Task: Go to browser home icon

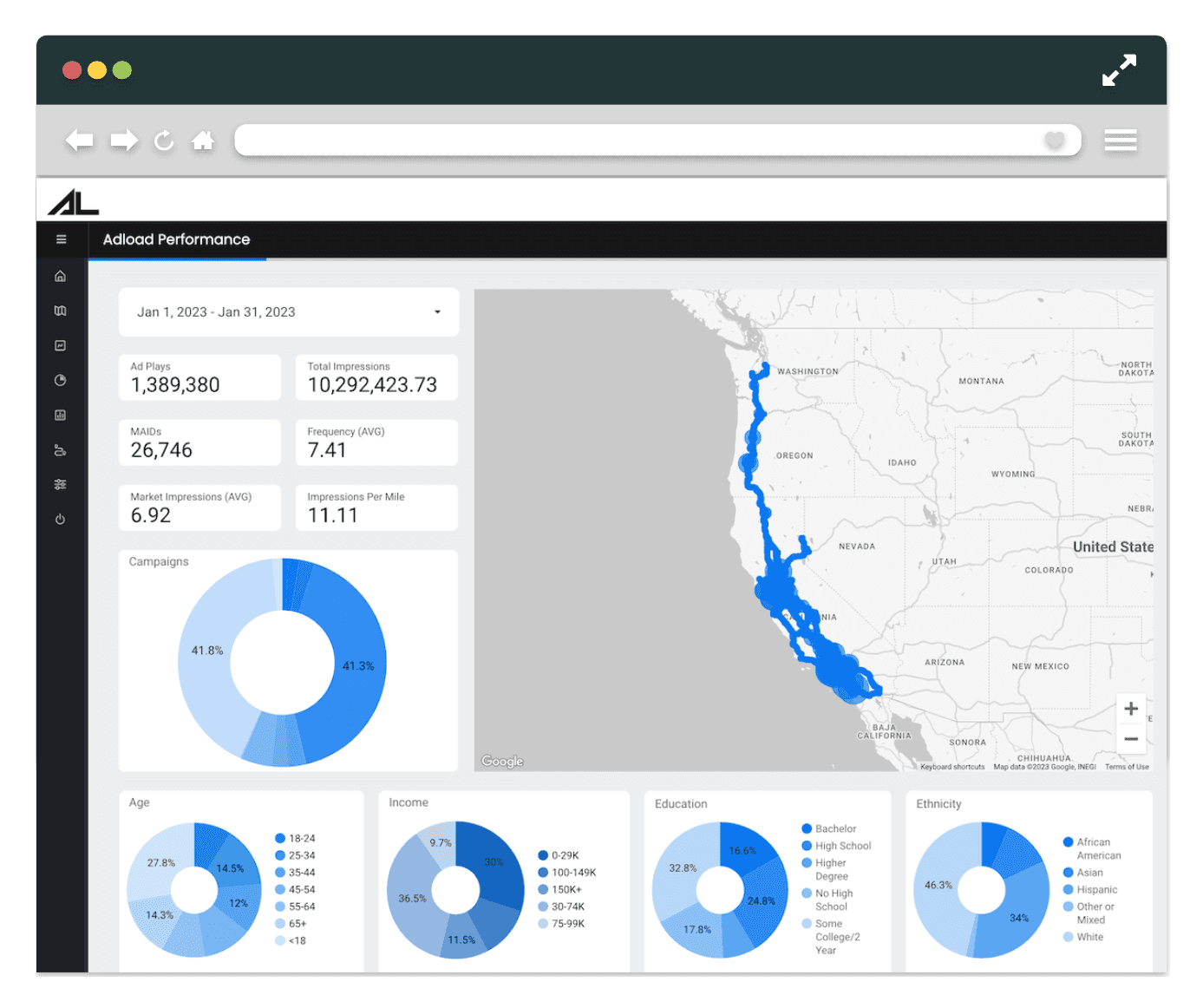Action: pos(203,140)
